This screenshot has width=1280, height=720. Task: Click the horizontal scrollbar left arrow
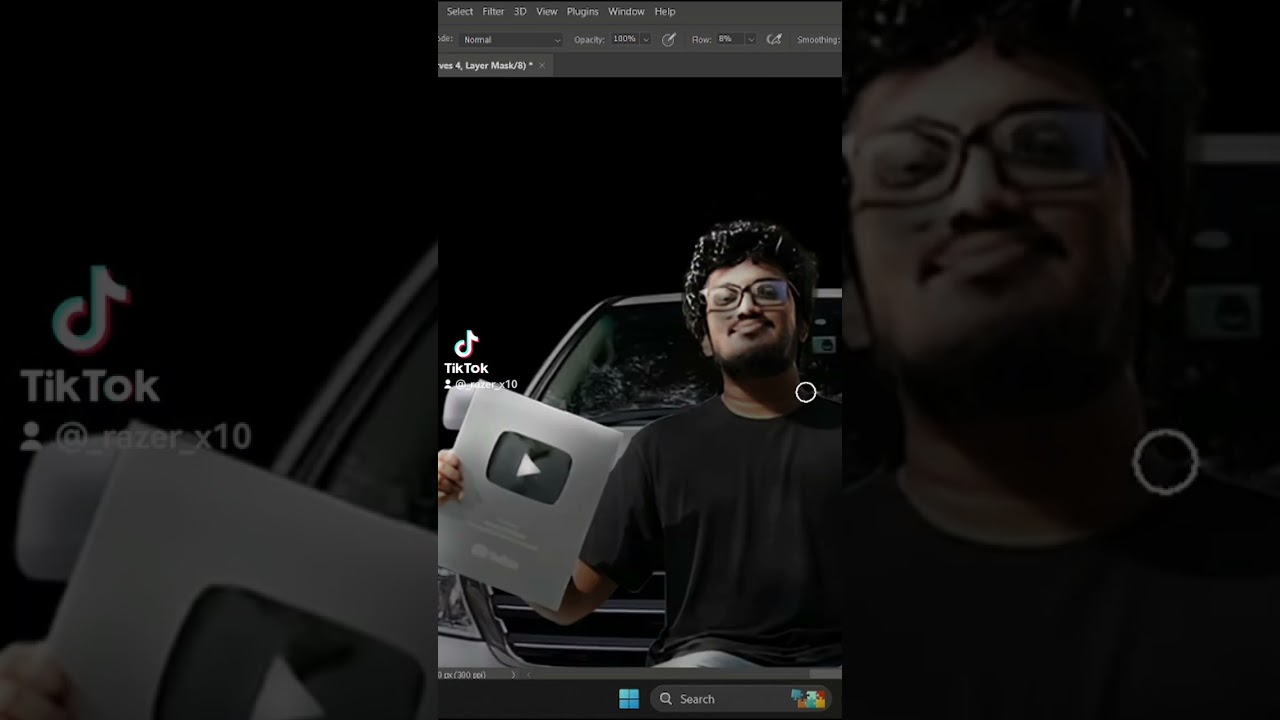point(527,675)
